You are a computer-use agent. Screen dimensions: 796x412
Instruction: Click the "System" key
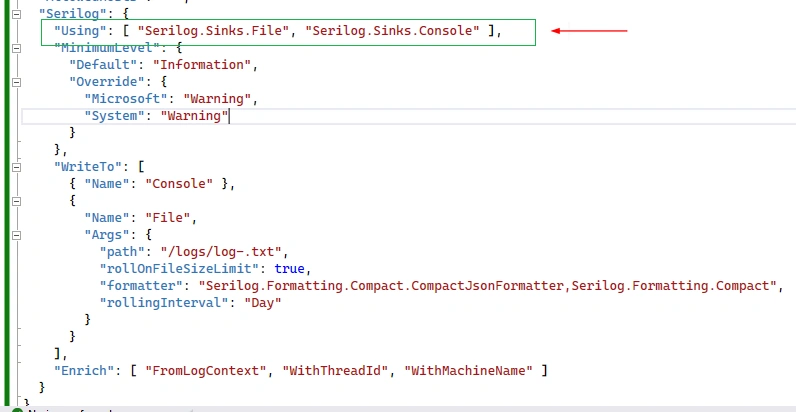click(115, 116)
